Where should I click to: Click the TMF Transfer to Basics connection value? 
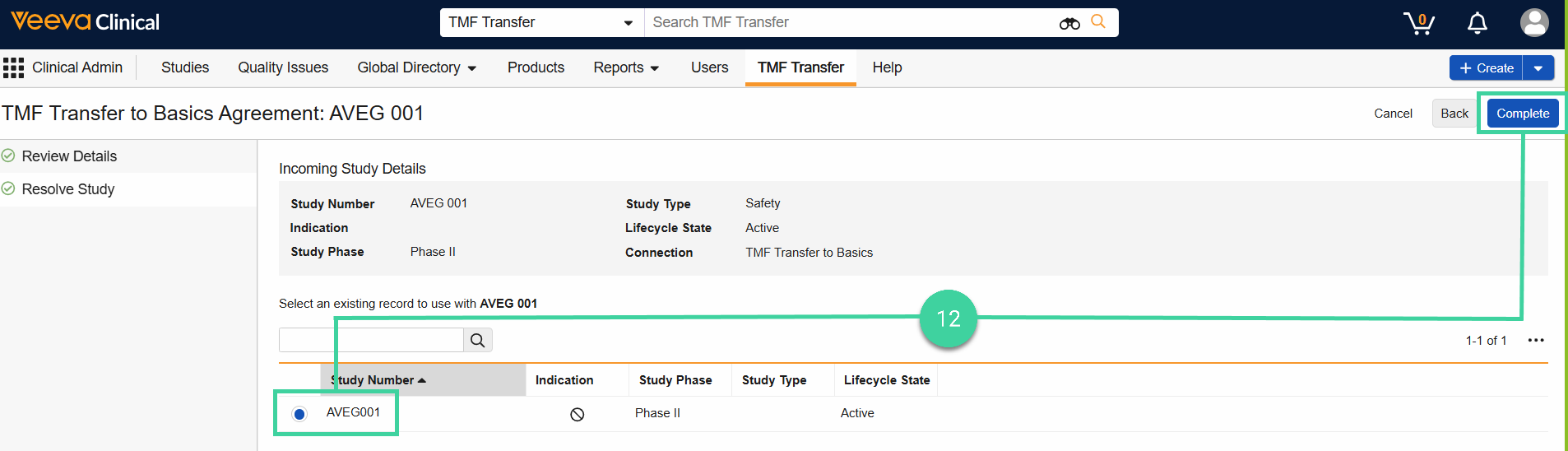click(x=809, y=253)
